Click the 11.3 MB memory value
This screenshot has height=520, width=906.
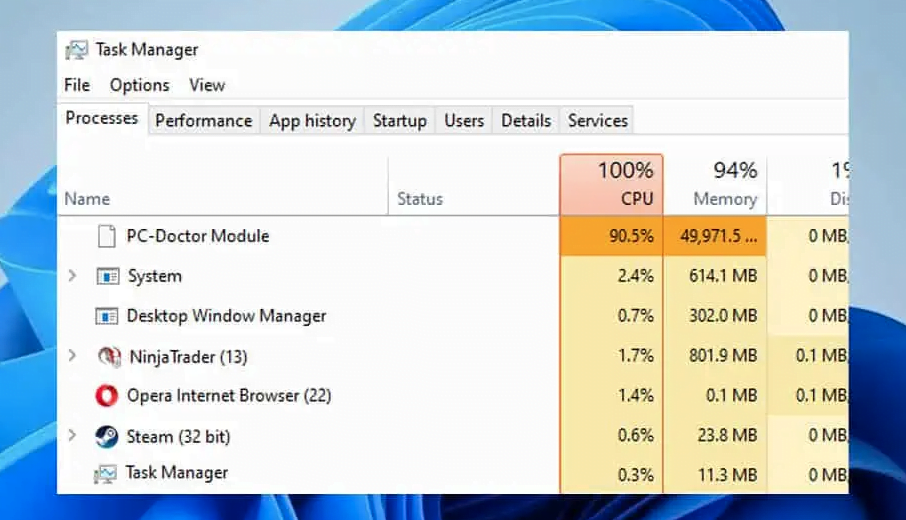coord(727,475)
